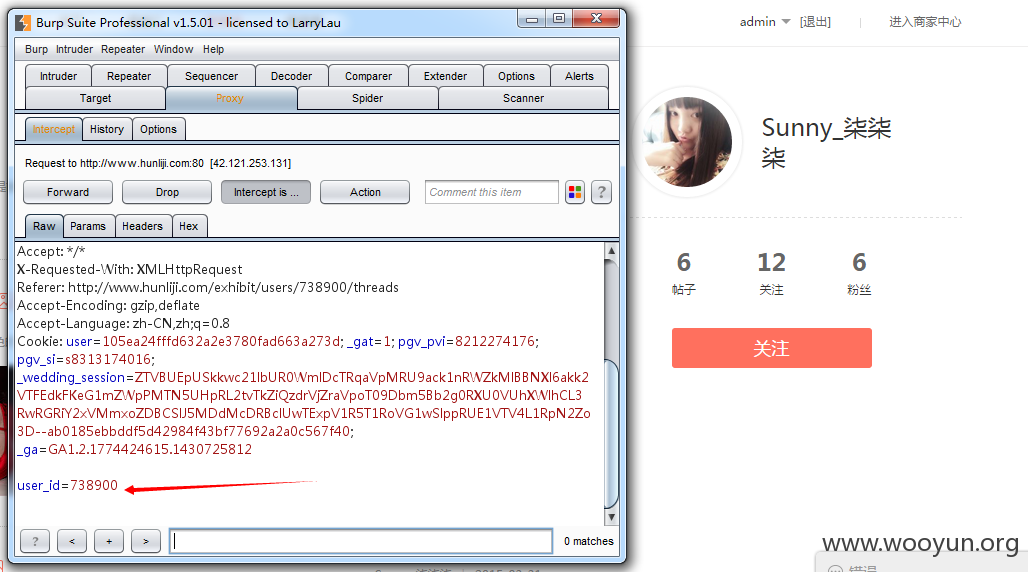Screen dimensions: 1028x572
Task: Open the top-level Options tab
Action: 516,76
